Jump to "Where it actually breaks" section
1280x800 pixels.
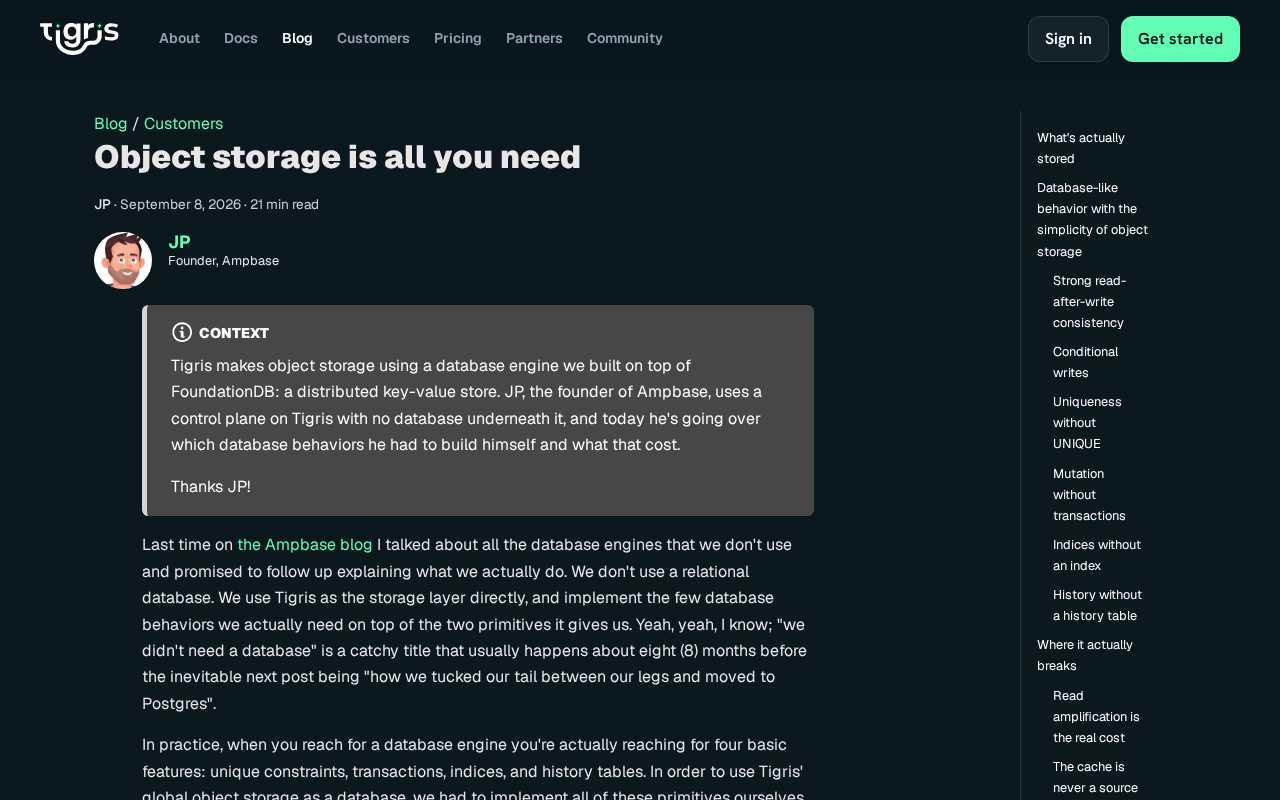tap(1085, 655)
